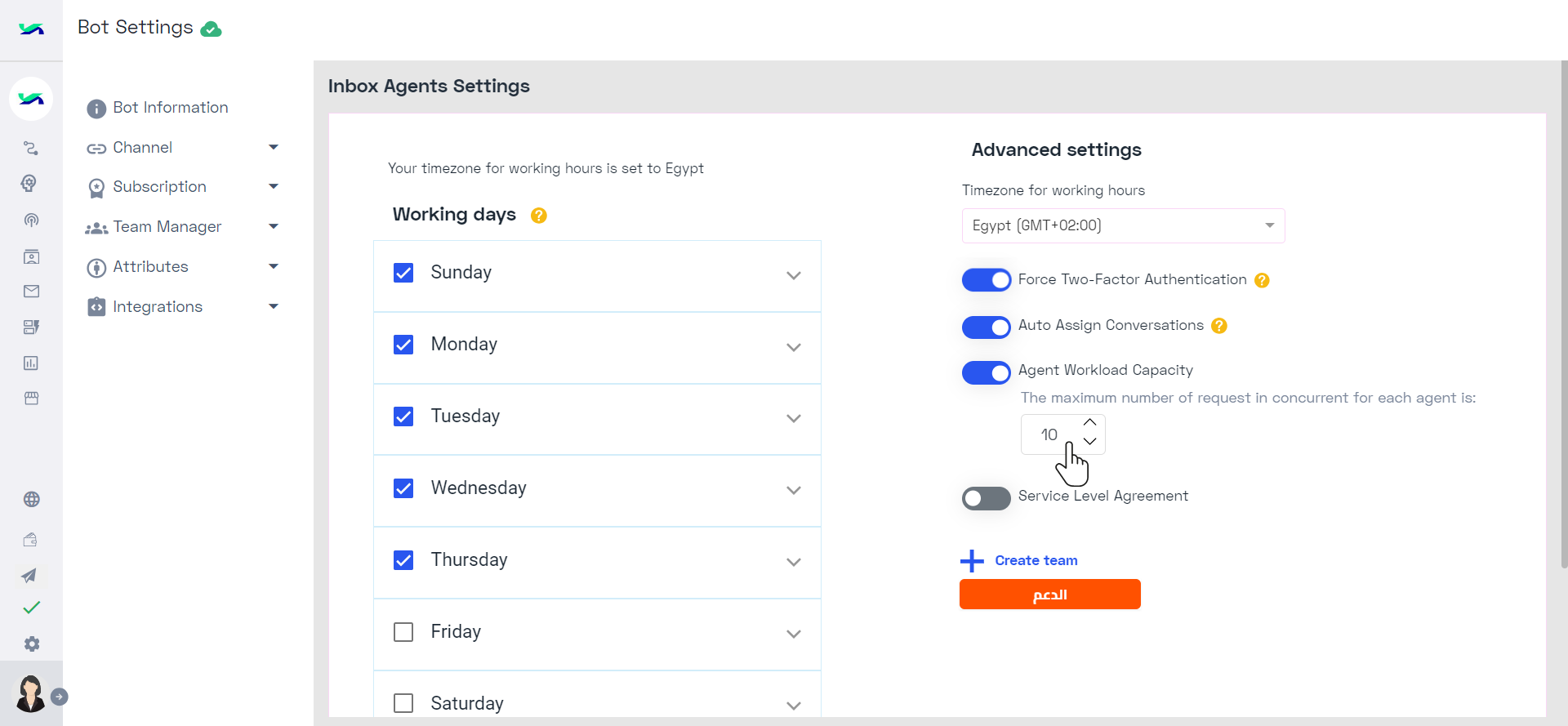1568x726 pixels.
Task: Click the globe icon in sidebar
Action: click(x=32, y=500)
